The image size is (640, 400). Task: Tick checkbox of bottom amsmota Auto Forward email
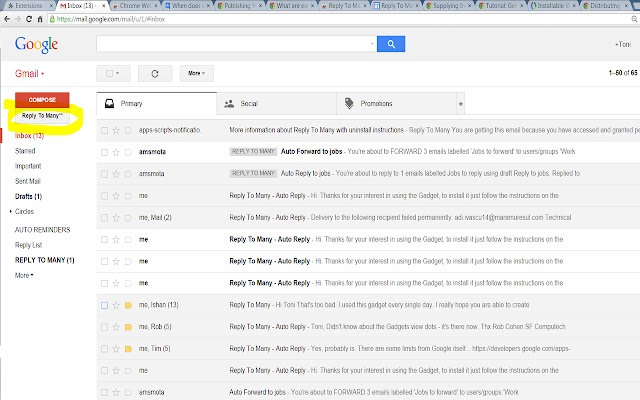tap(104, 392)
